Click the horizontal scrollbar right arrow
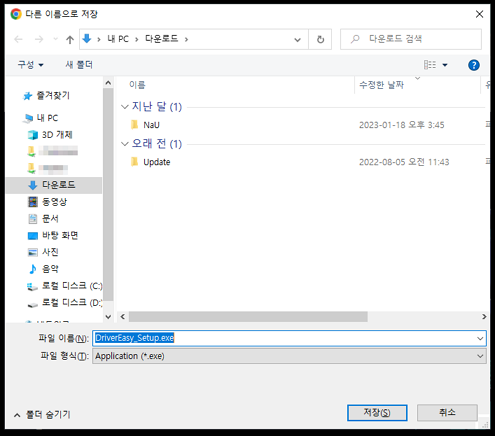This screenshot has width=495, height=436. tap(484, 317)
